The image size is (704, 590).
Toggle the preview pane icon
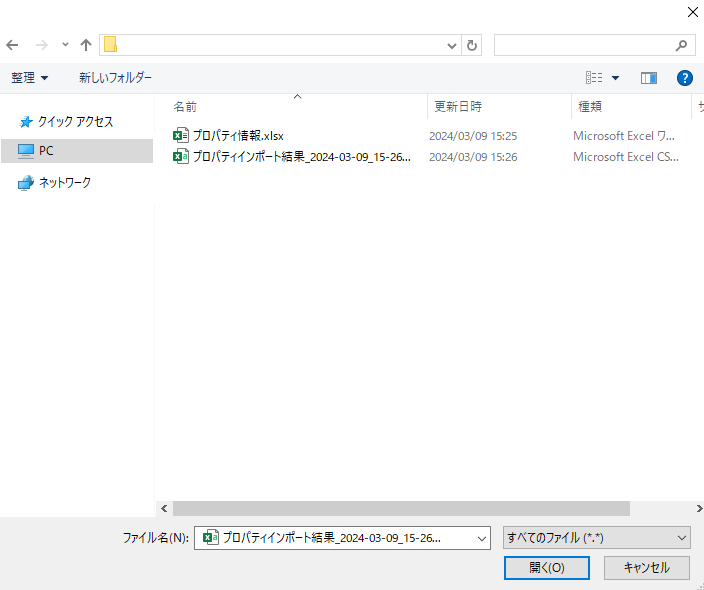(648, 78)
